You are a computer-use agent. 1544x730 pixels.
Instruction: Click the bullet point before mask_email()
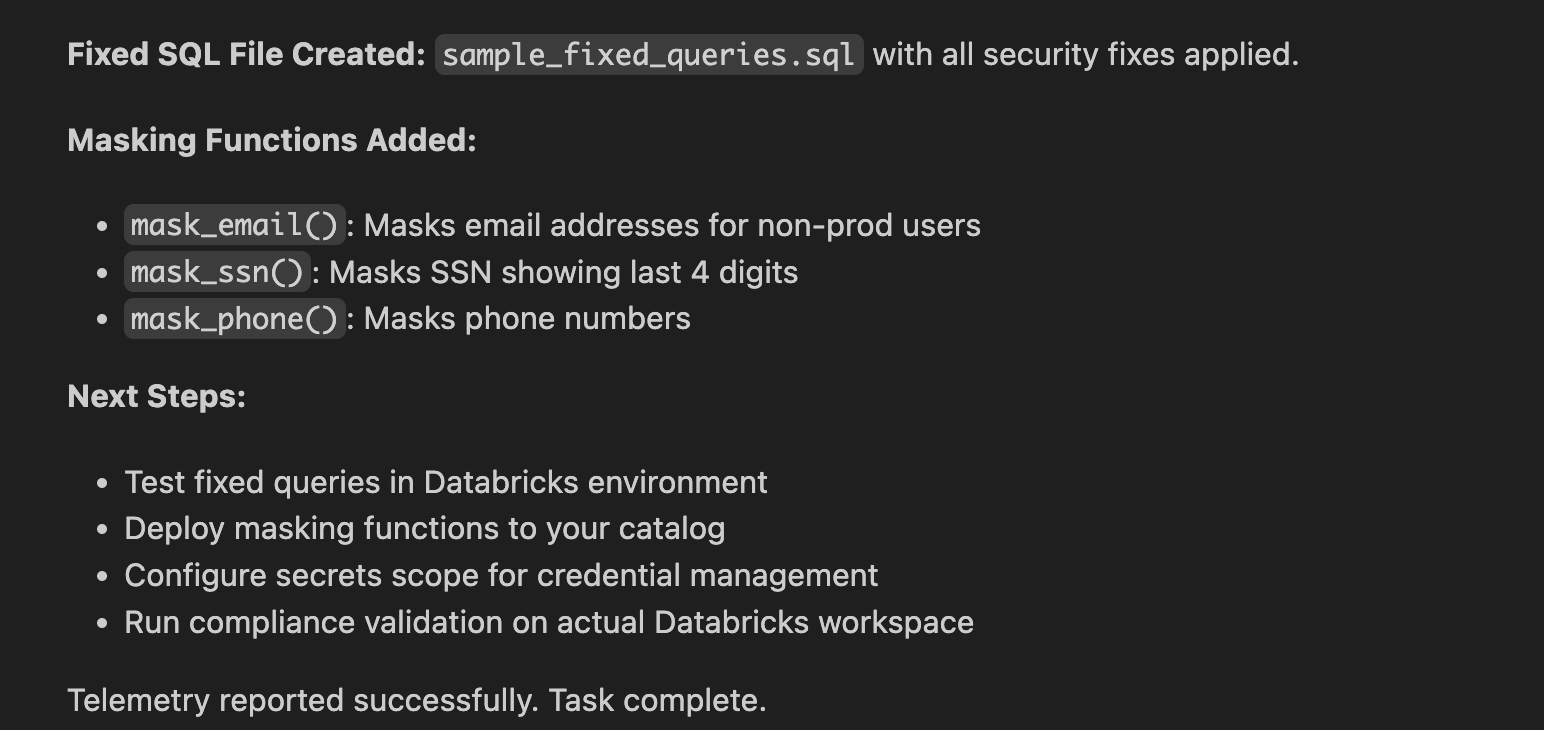102,226
